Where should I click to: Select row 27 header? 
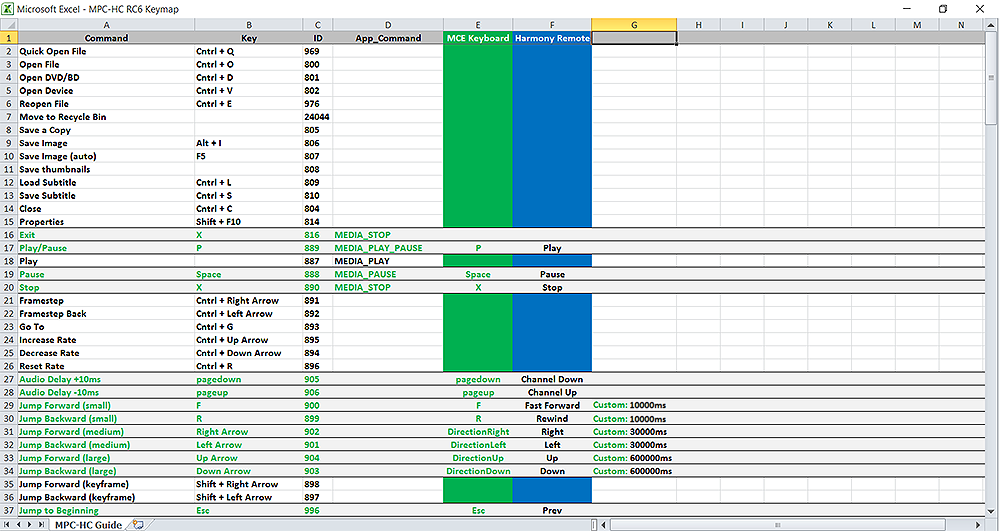[x=8, y=379]
